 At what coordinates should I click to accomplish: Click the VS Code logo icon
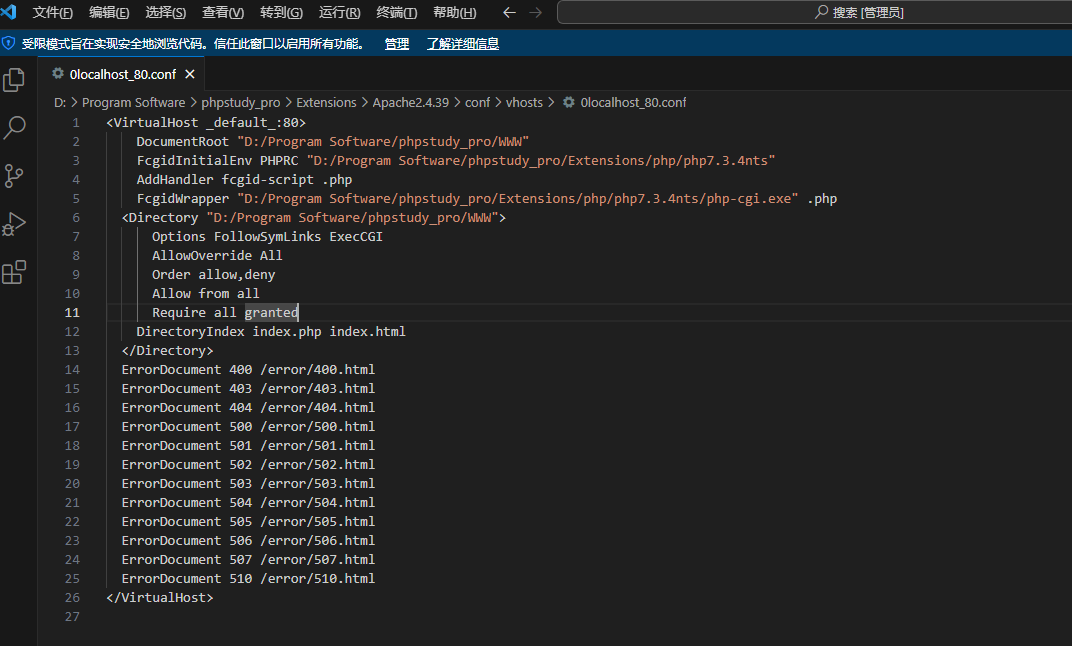8,12
